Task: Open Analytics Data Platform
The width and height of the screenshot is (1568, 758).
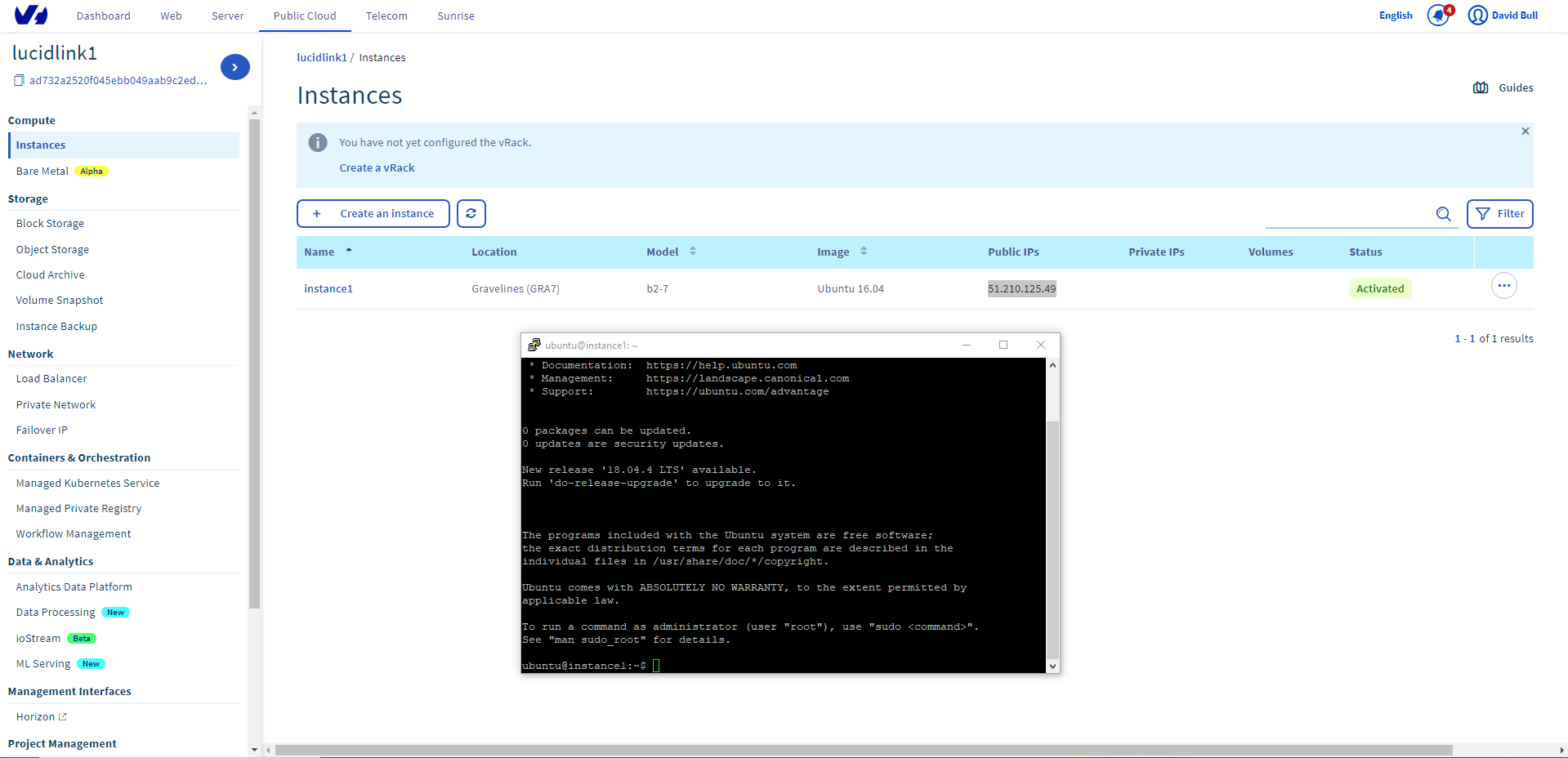Action: [x=74, y=586]
